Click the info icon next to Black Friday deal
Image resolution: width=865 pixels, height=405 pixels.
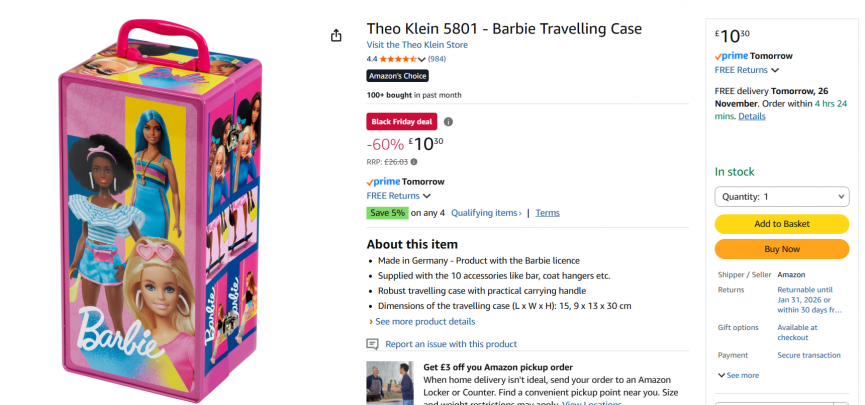pyautogui.click(x=448, y=122)
